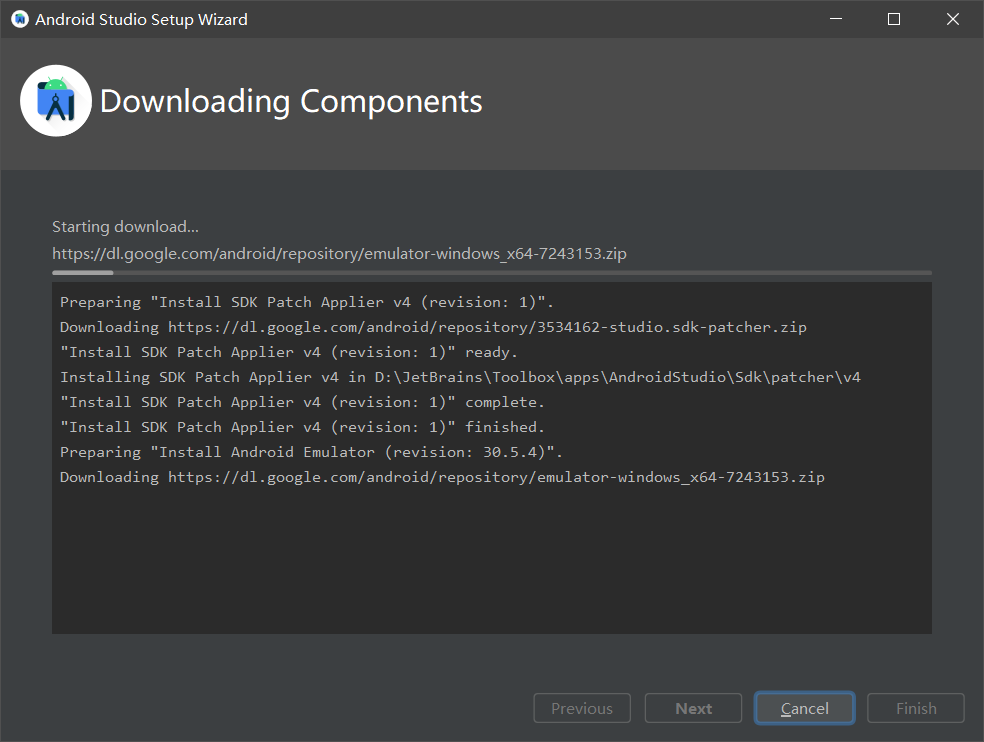Click the Starting download status text
Screen dimensions: 984x742
tap(124, 226)
